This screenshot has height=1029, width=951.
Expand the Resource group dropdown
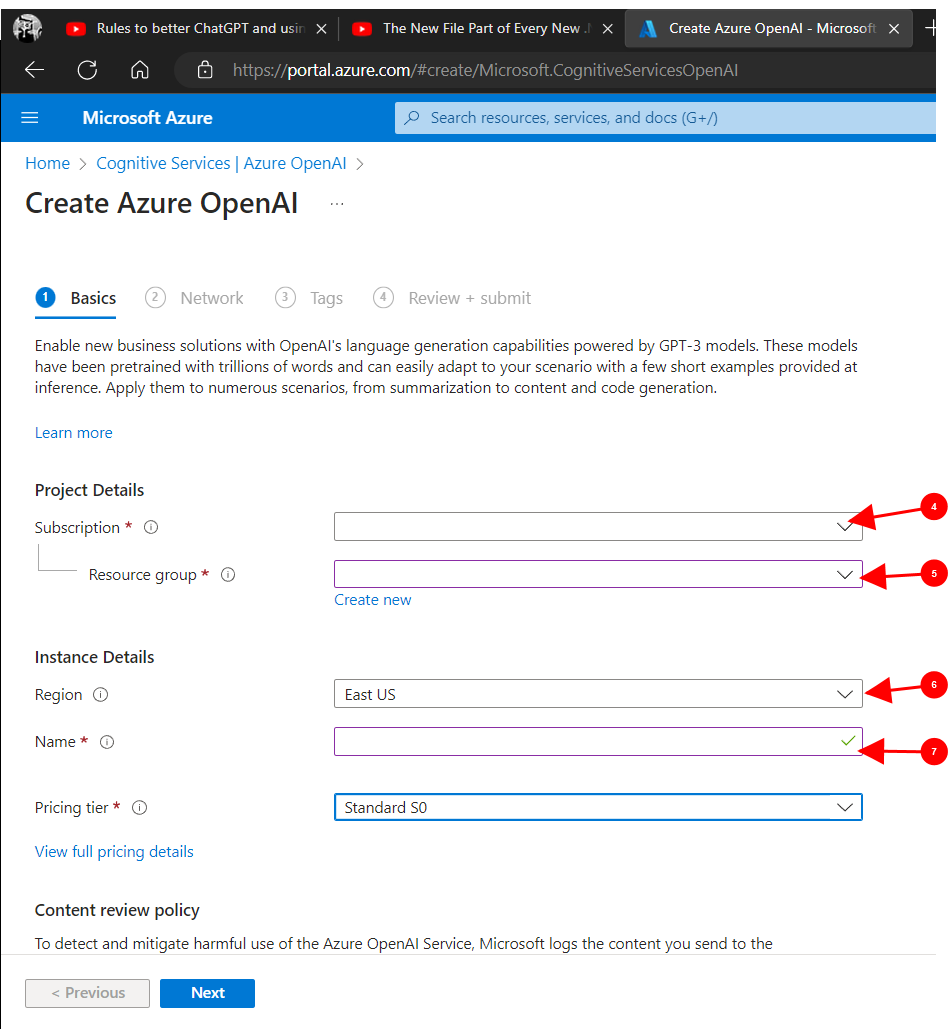597,574
